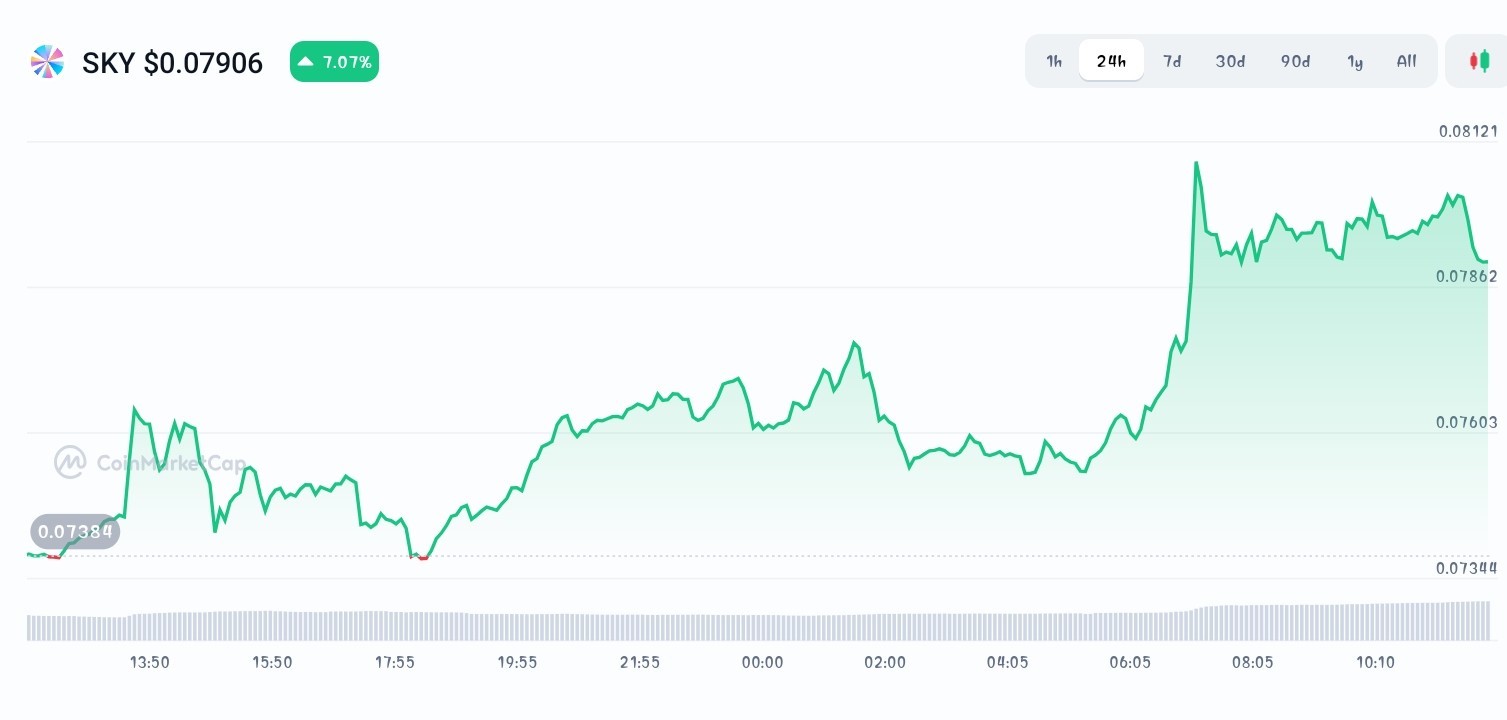Image resolution: width=1507 pixels, height=720 pixels.
Task: Click the 0.07603 y-axis value
Action: click(x=1468, y=422)
